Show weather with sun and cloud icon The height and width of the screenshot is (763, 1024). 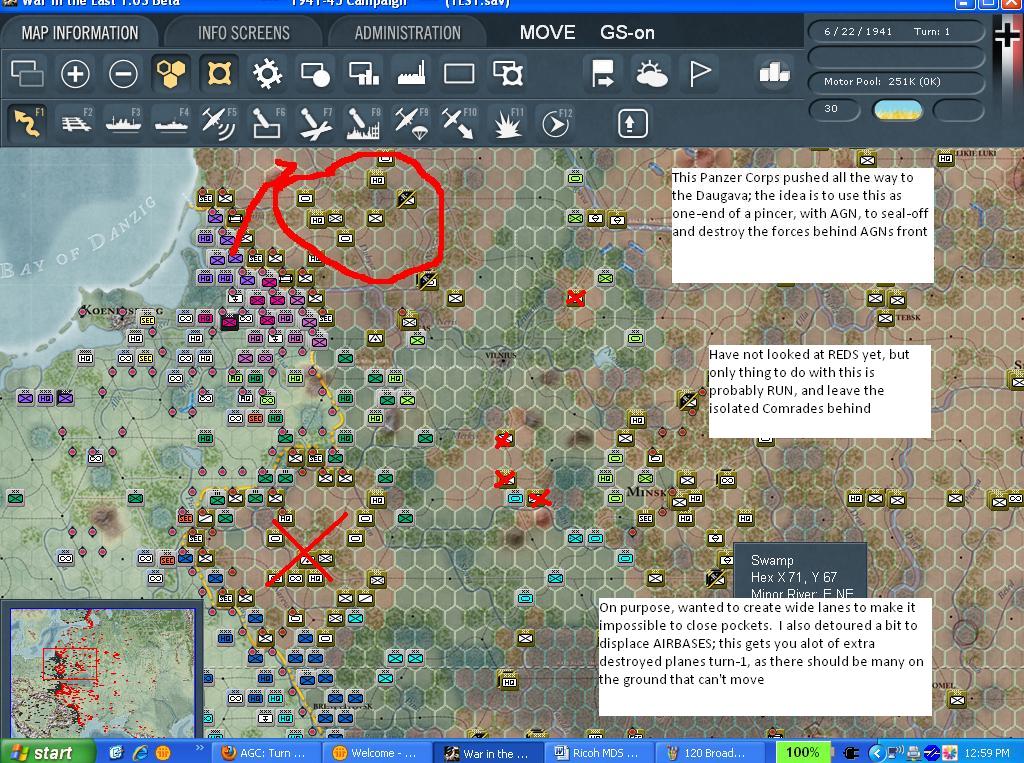click(651, 73)
